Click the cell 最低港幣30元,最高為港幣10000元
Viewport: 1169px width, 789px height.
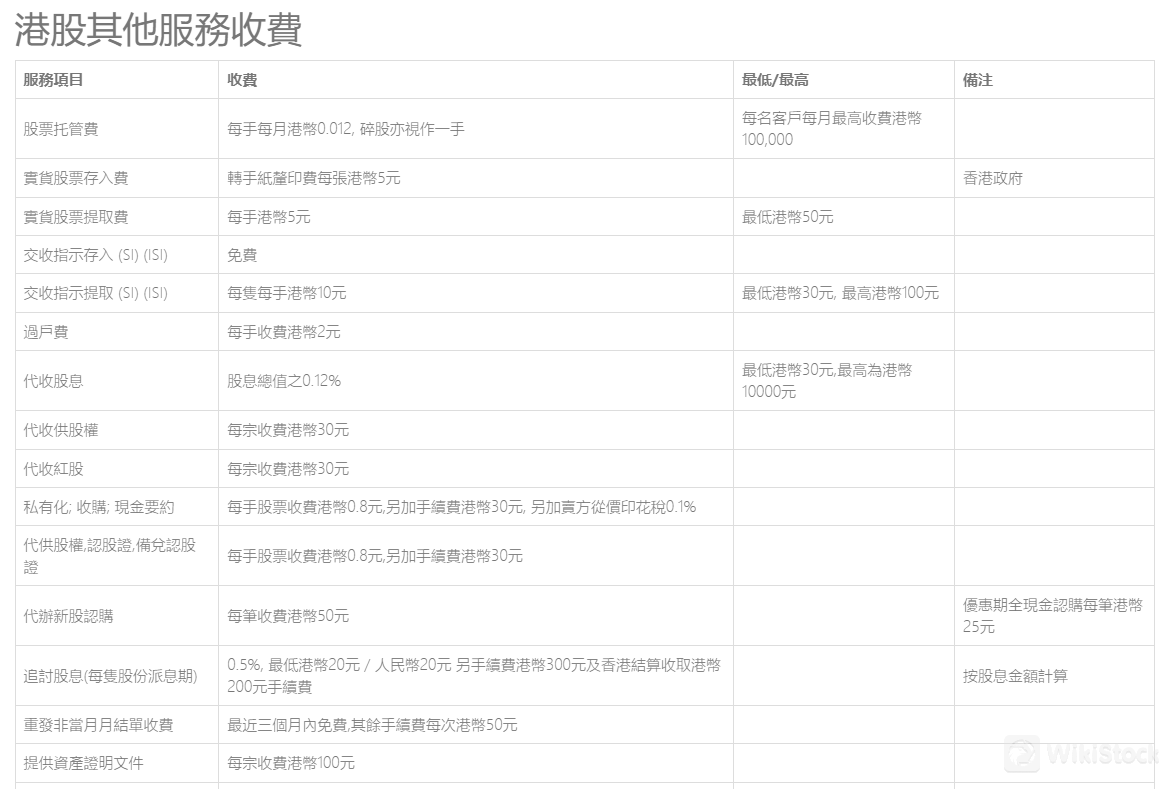click(x=827, y=381)
